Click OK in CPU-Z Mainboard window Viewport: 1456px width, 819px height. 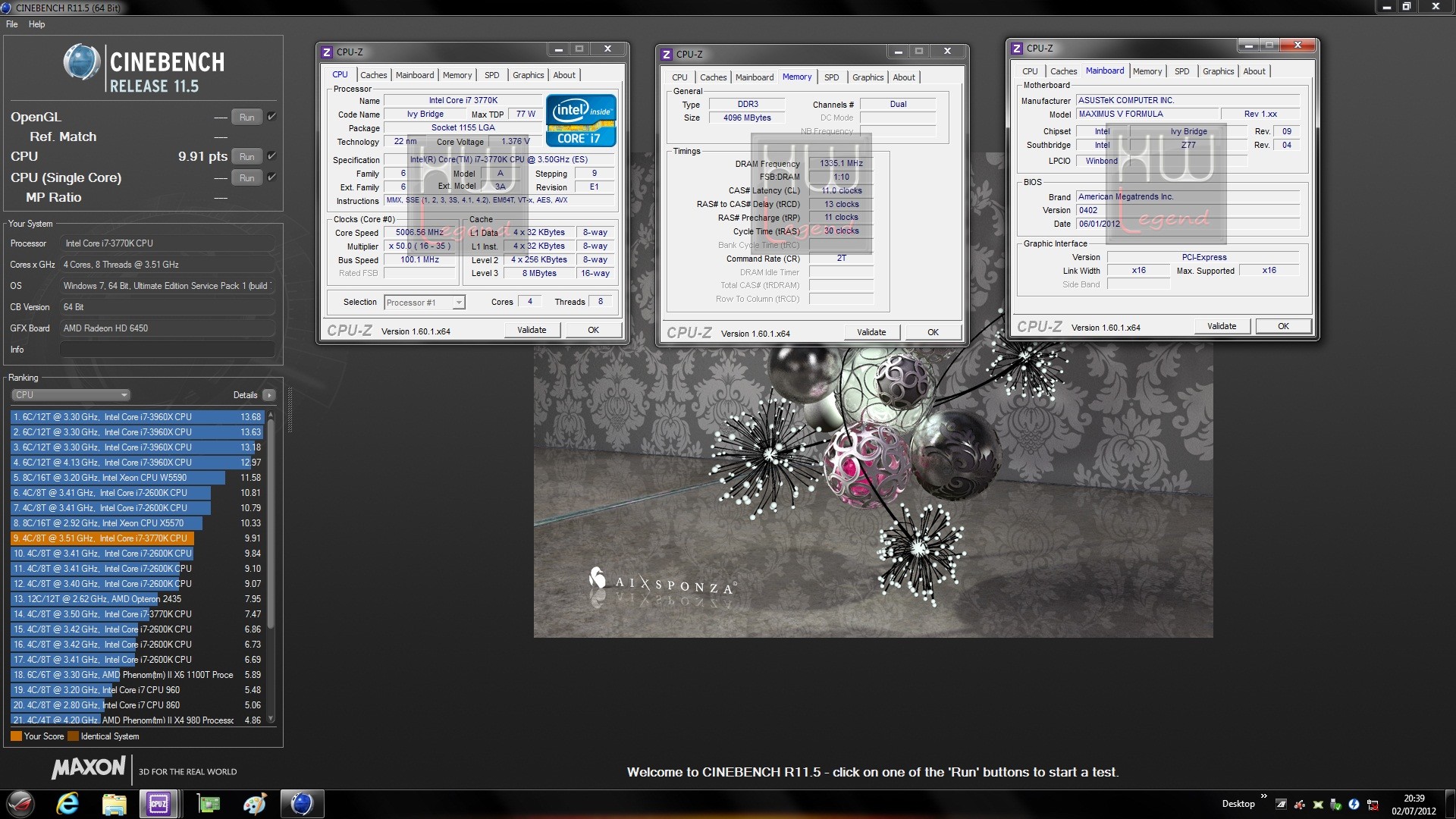[x=1283, y=326]
